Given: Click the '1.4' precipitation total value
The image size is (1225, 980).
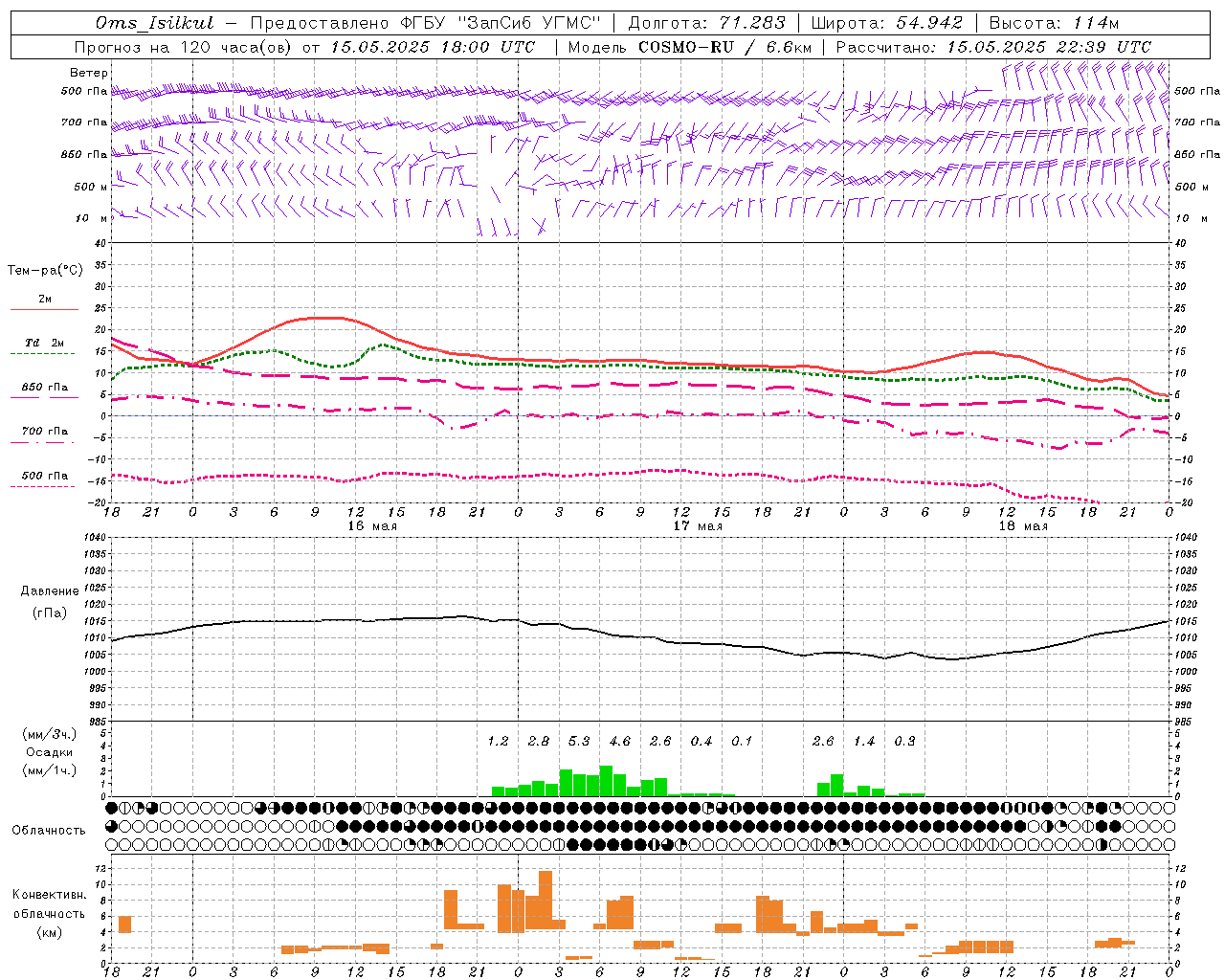Looking at the screenshot, I should (864, 742).
